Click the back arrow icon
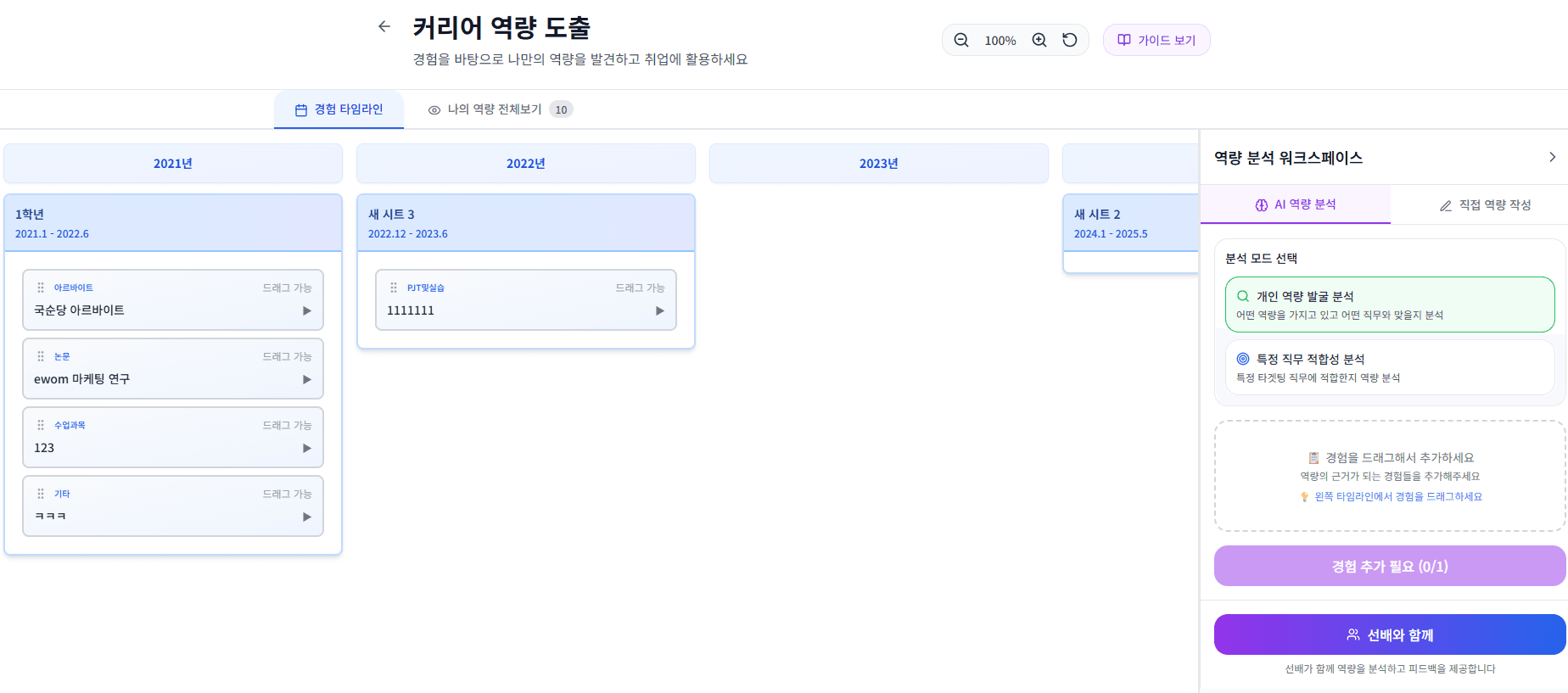This screenshot has height=693, width=1568. pos(384,26)
